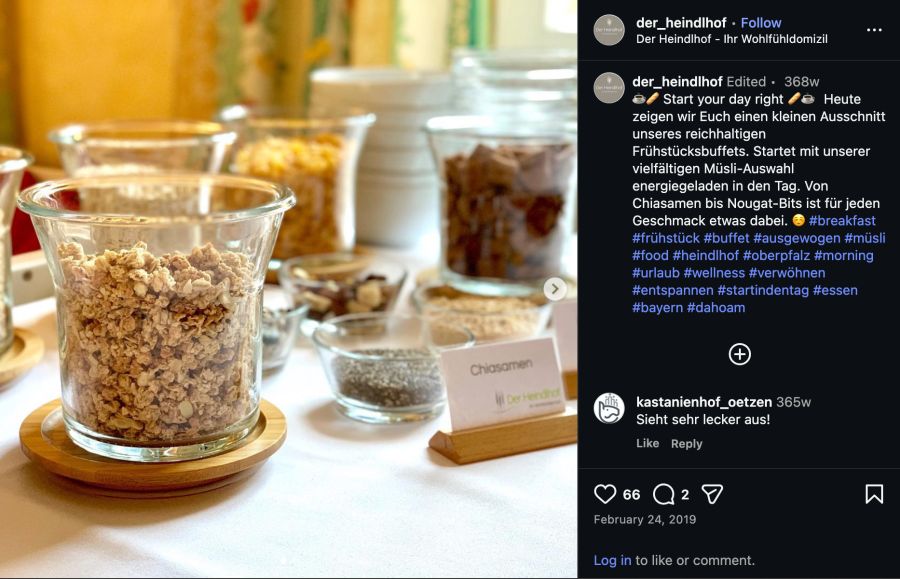Open the #oberpfalz hashtag
The width and height of the screenshot is (900, 579).
coord(776,255)
